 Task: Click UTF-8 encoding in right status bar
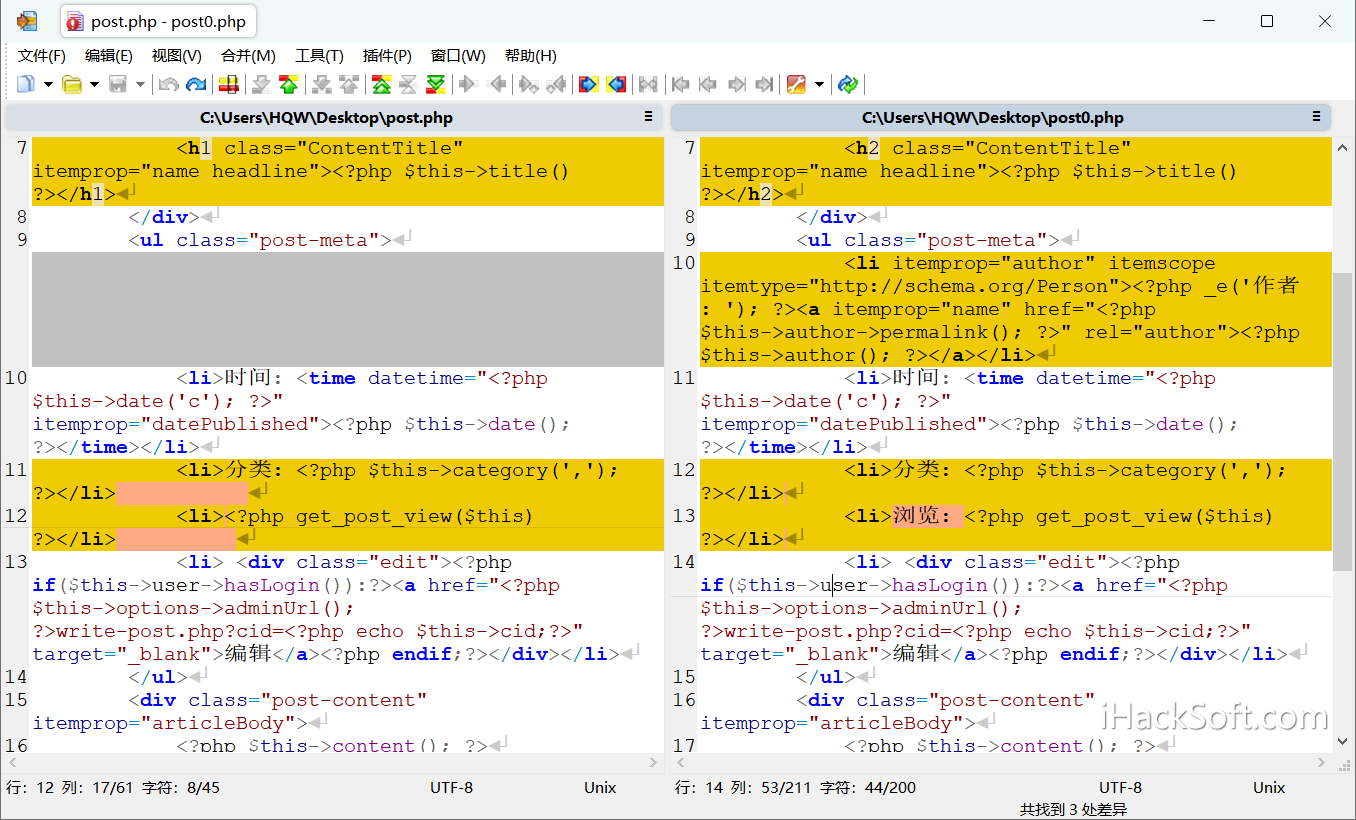click(1120, 788)
